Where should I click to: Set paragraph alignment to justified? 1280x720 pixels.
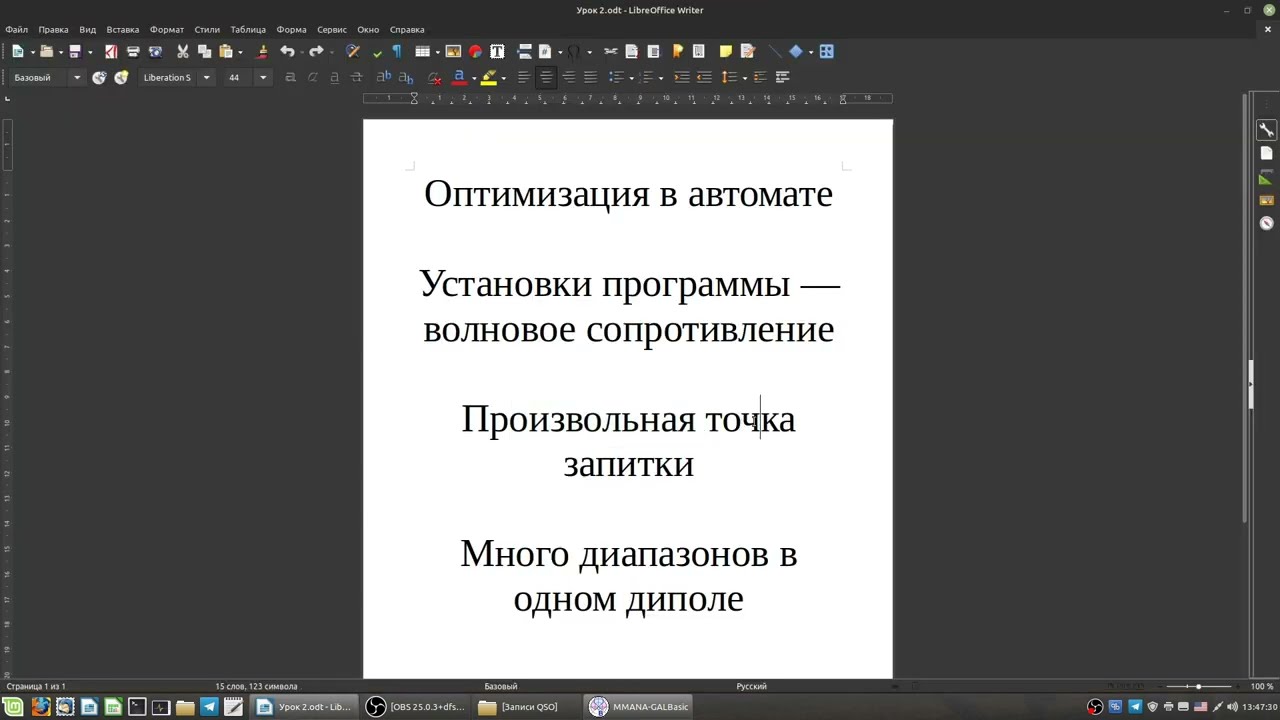(590, 77)
